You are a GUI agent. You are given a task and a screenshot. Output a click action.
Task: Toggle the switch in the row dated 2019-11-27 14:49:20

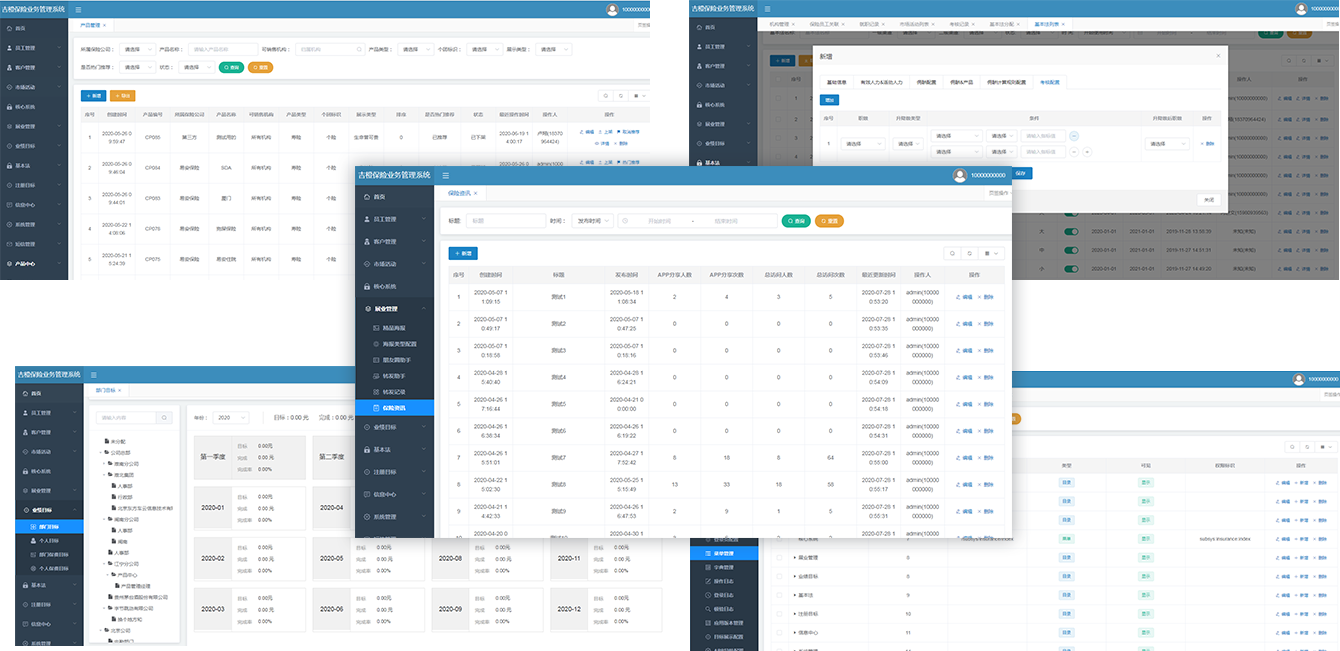1071,268
